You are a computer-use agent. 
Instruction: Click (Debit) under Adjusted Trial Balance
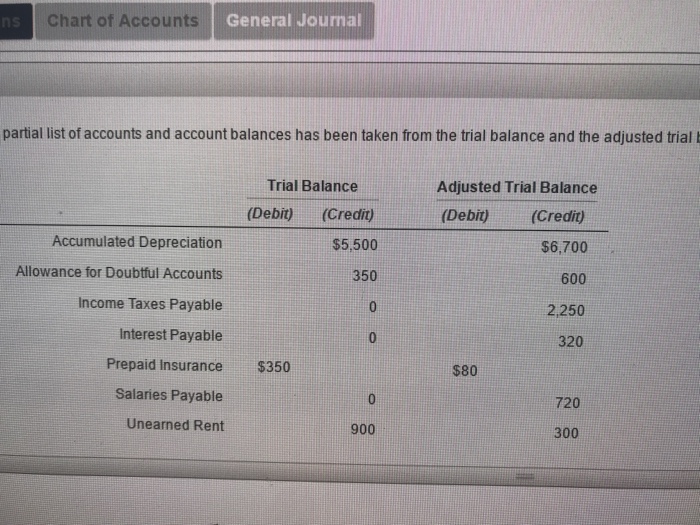465,216
